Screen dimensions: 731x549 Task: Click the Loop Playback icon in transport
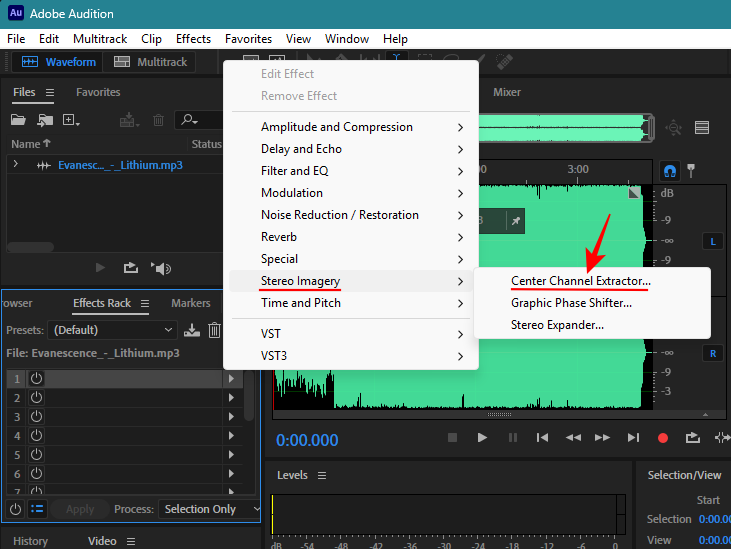692,438
